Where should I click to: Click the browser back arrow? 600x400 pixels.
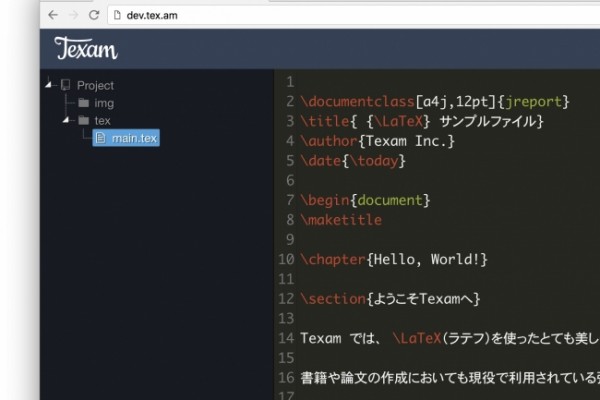pos(53,15)
